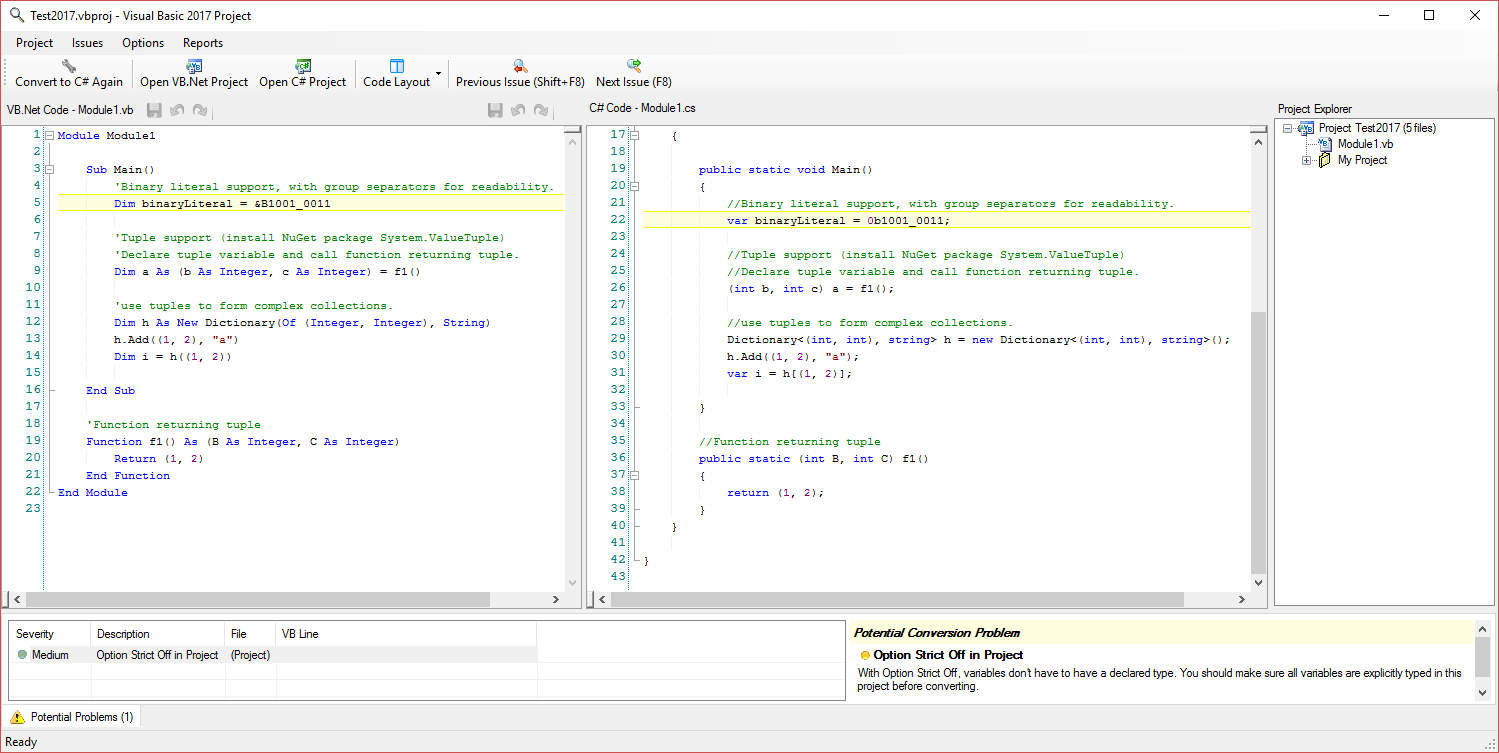Click the orange dot beside Option Strict Off heading
The image size is (1499, 753).
[x=865, y=655]
